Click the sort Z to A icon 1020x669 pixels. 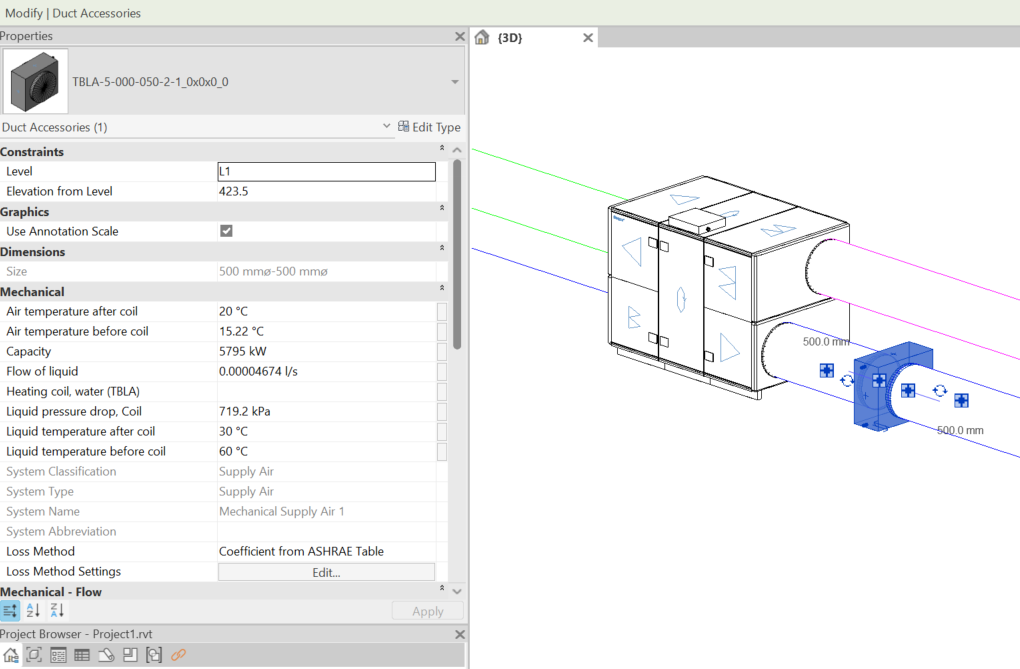pyautogui.click(x=57, y=610)
